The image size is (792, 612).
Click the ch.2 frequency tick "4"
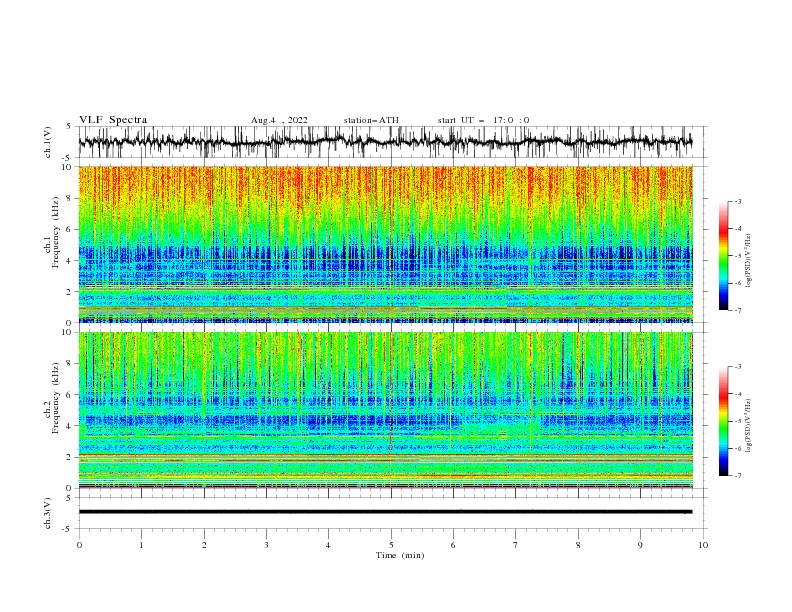click(70, 426)
